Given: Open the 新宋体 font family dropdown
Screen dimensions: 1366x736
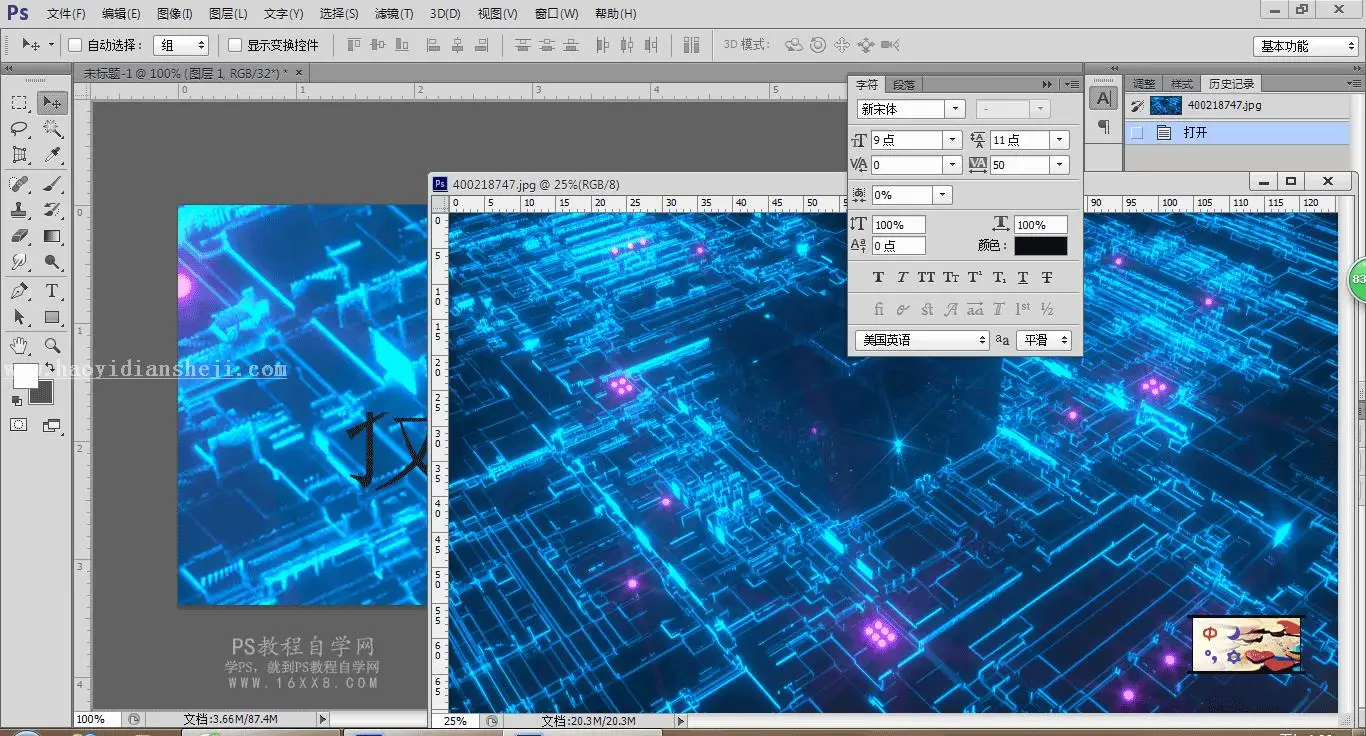Looking at the screenshot, I should [x=956, y=109].
